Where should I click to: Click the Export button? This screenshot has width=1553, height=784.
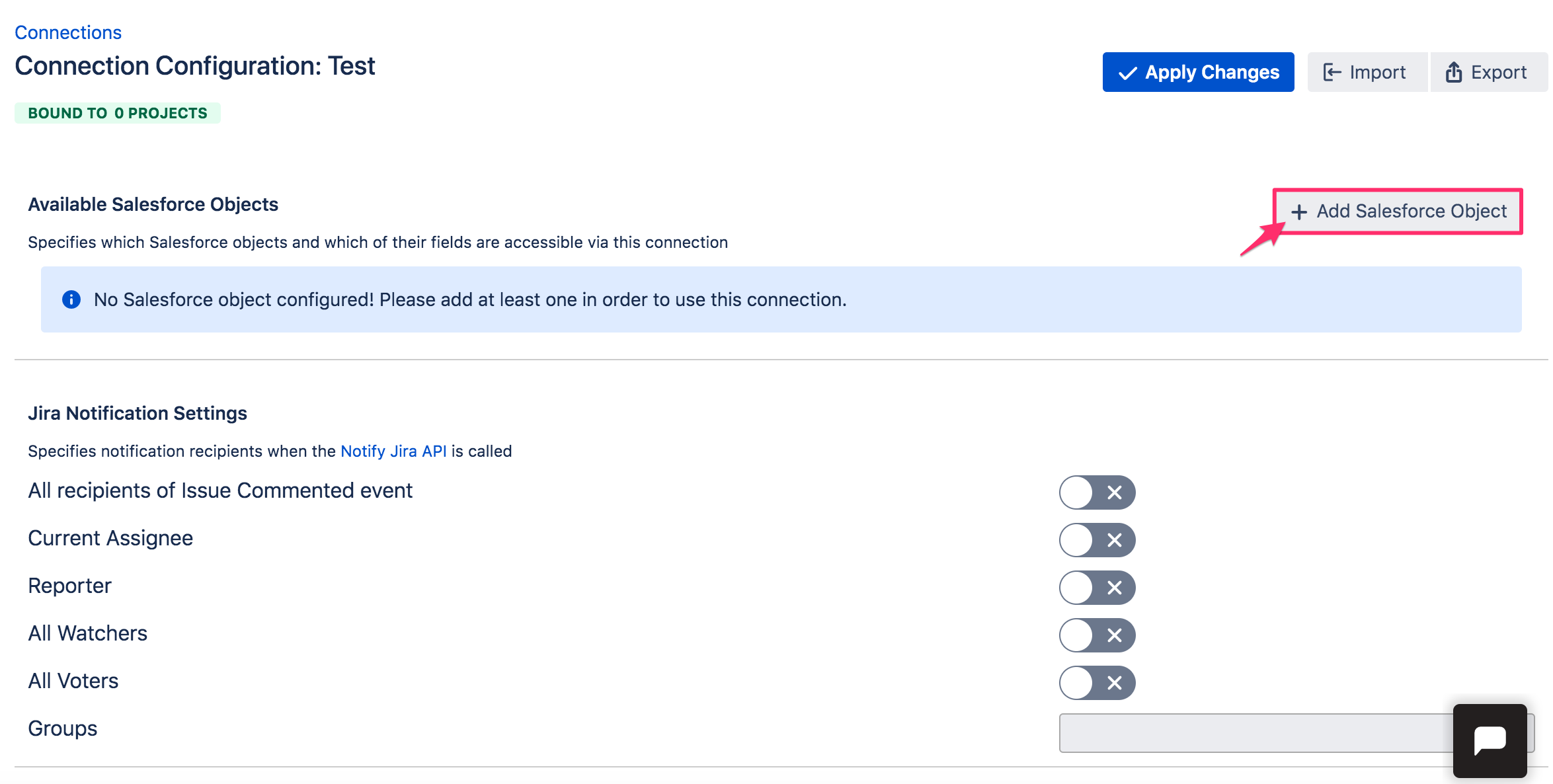click(1488, 72)
